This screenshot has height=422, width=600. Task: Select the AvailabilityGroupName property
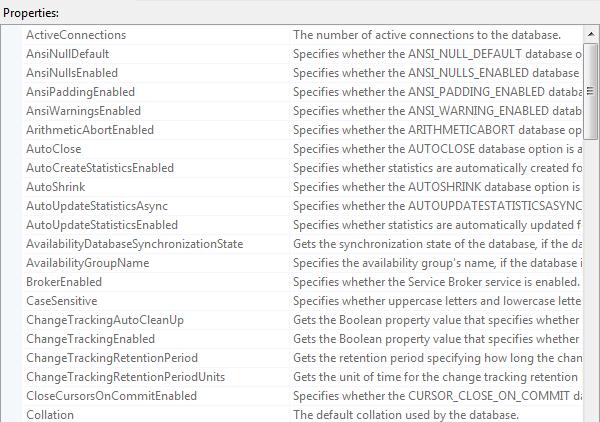pyautogui.click(x=88, y=263)
